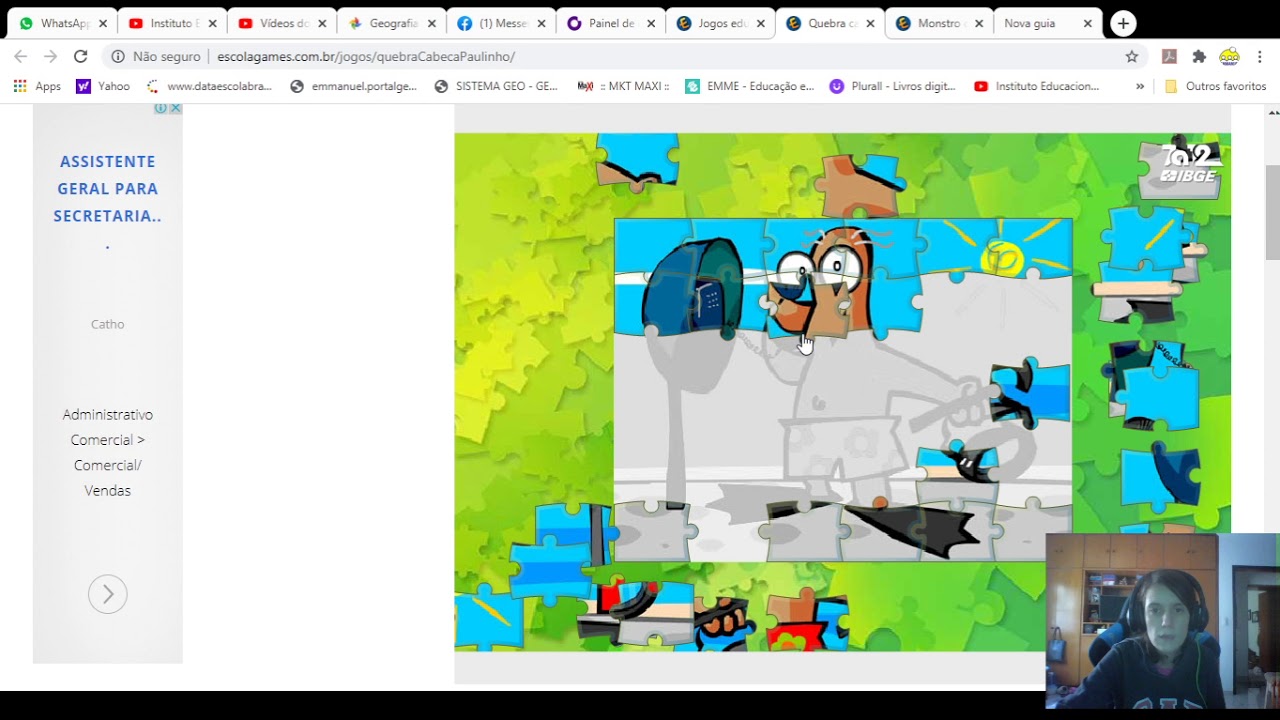Close the Monstro tab

click(x=978, y=23)
